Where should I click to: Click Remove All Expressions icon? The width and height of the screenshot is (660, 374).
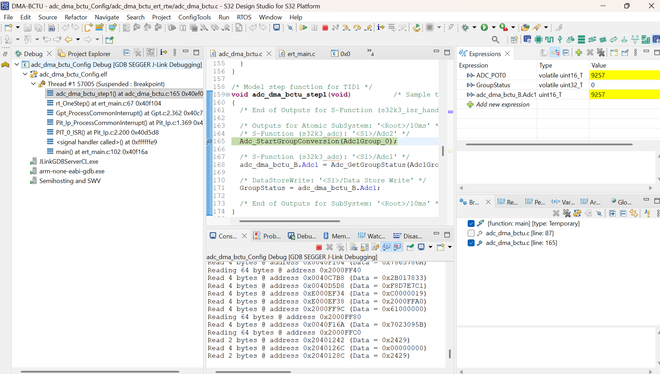pyautogui.click(x=601, y=53)
